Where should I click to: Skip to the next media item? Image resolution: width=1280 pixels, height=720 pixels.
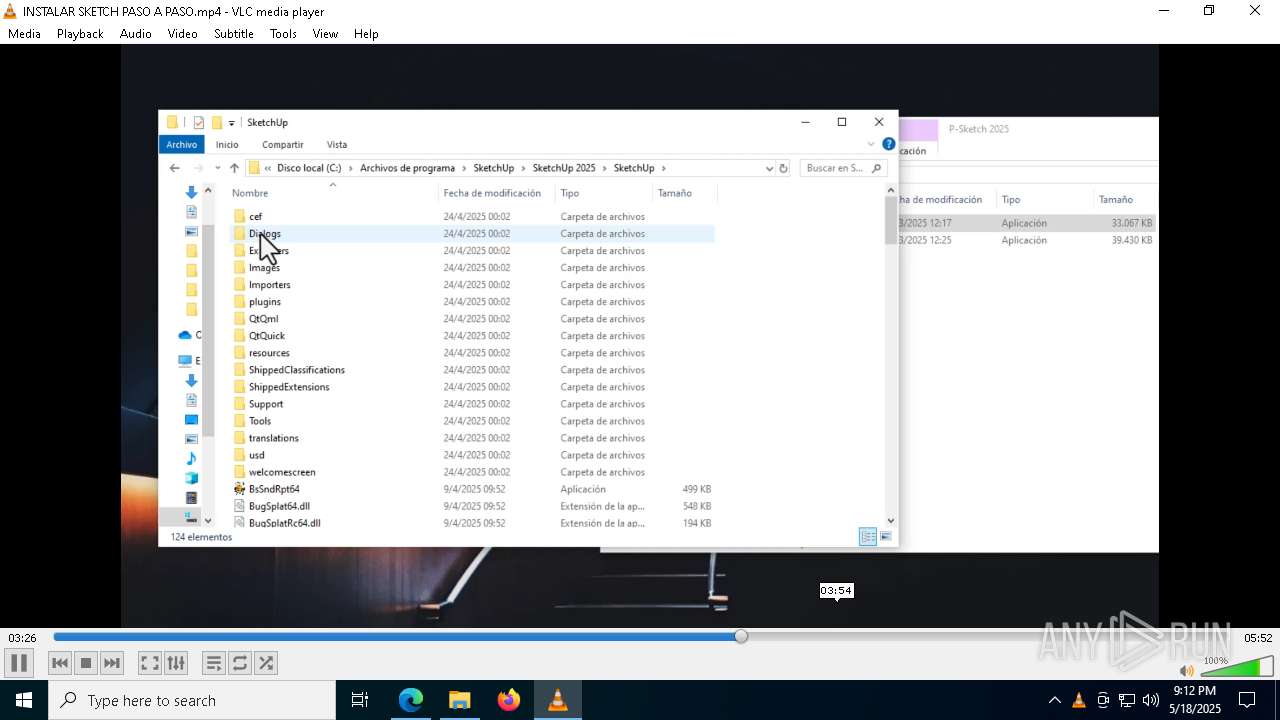click(x=112, y=663)
